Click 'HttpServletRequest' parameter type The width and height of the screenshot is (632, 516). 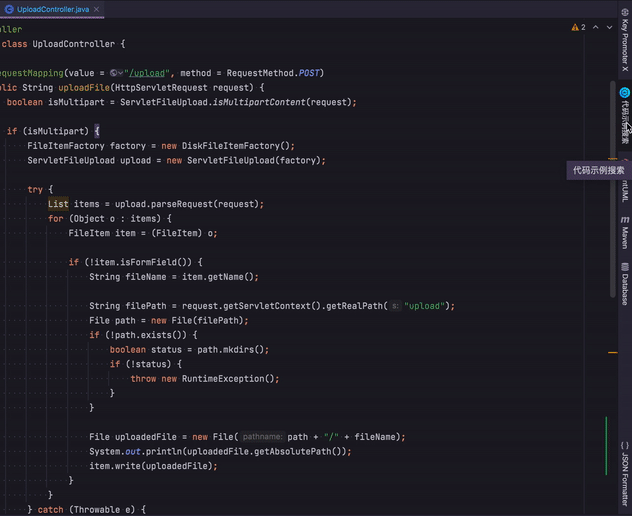161,87
